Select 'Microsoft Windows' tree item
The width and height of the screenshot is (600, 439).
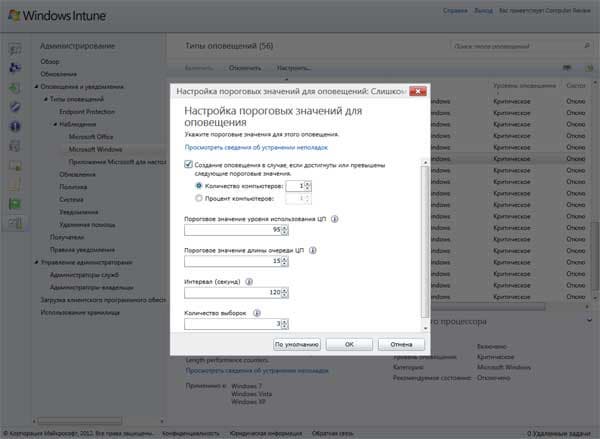[95, 149]
